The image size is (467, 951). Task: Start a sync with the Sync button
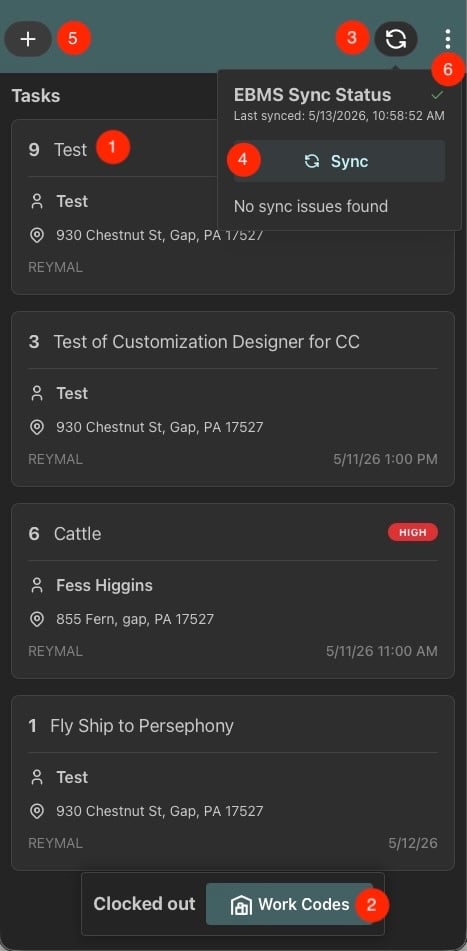(x=339, y=161)
